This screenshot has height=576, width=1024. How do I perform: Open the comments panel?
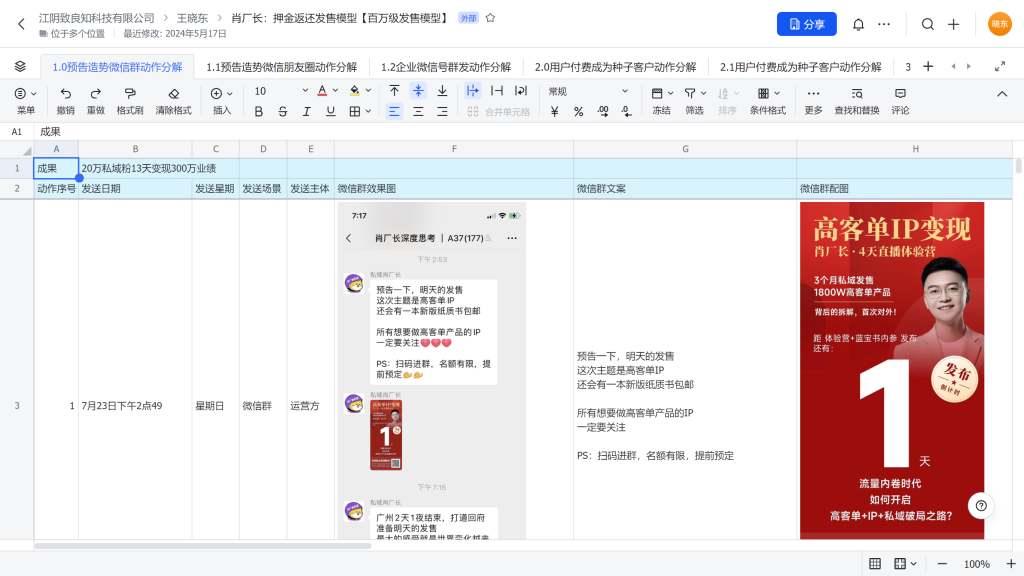click(x=900, y=101)
